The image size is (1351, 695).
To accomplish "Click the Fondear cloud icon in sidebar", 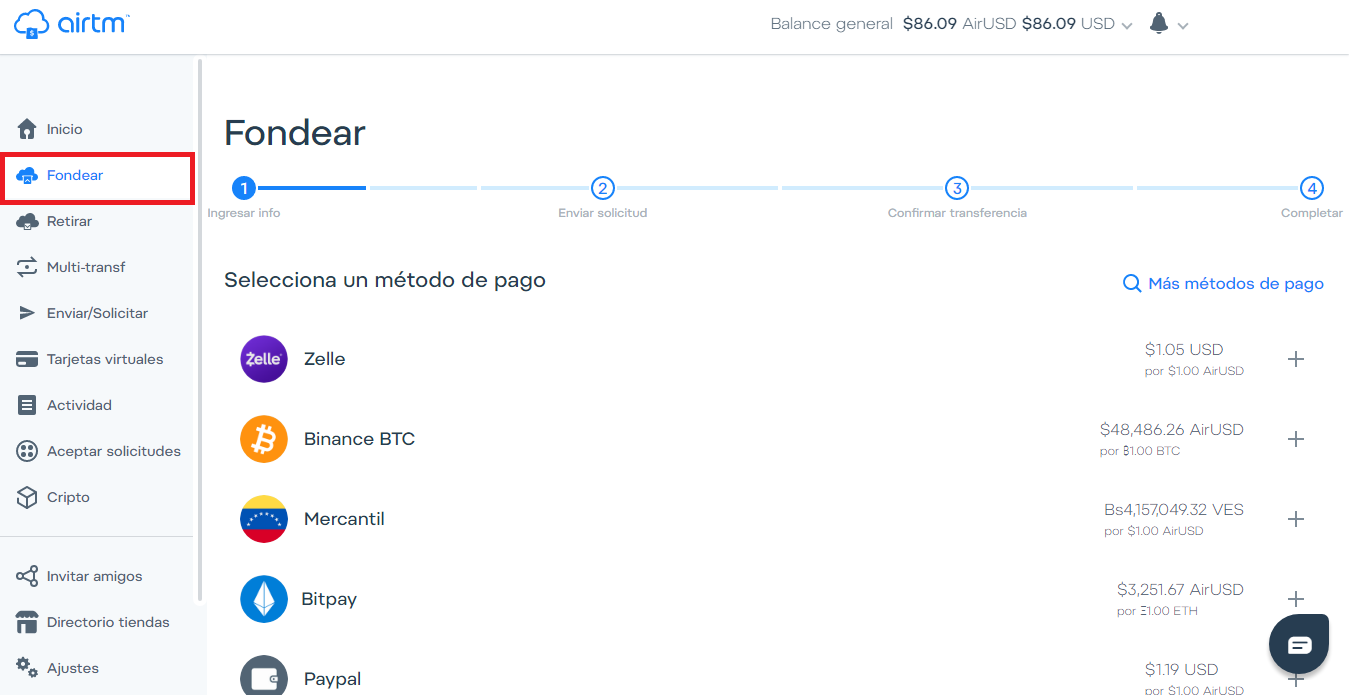I will coord(27,176).
